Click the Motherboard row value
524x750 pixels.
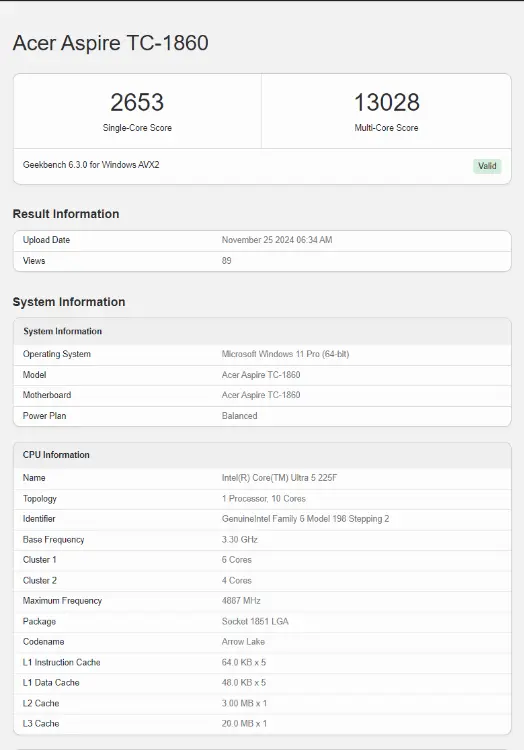coord(261,395)
